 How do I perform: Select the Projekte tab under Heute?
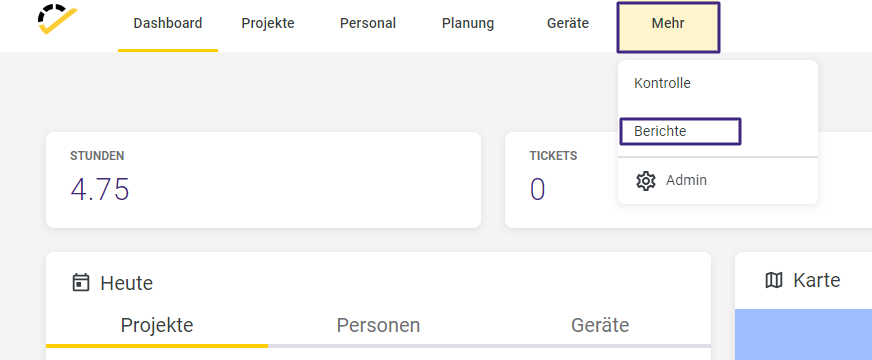[157, 326]
